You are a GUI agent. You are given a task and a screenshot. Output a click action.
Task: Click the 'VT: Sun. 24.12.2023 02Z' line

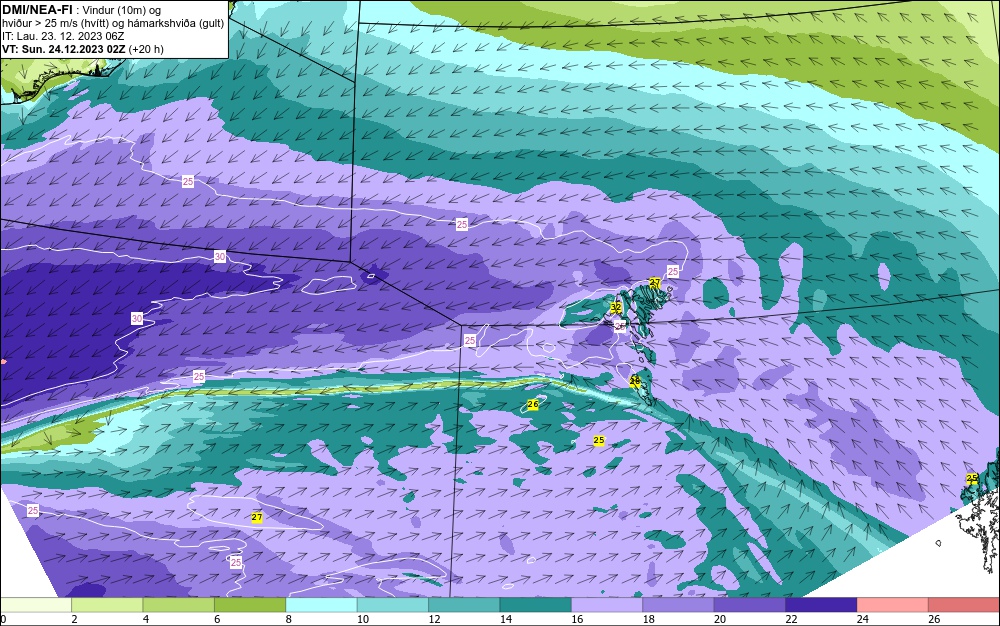coord(64,49)
